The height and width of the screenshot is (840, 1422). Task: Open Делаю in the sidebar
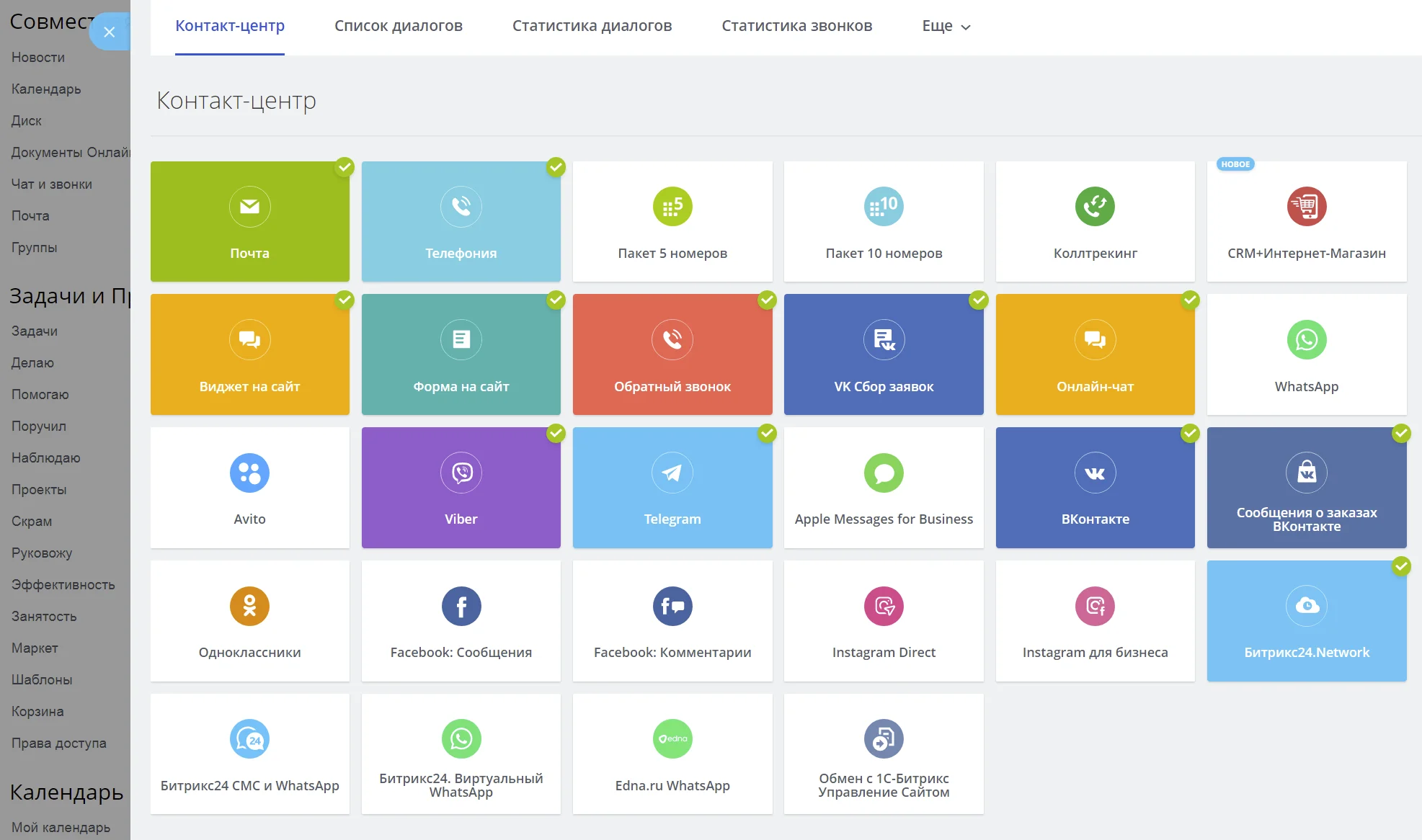[x=32, y=363]
